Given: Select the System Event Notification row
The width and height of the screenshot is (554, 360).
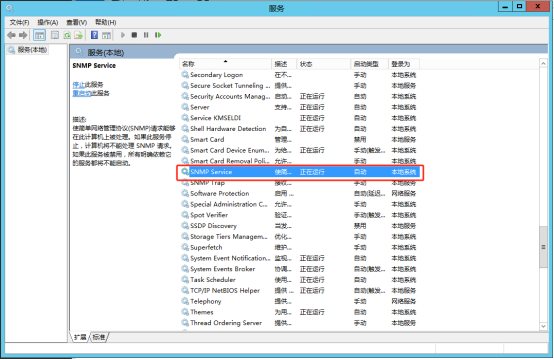Looking at the screenshot, I should [x=299, y=258].
